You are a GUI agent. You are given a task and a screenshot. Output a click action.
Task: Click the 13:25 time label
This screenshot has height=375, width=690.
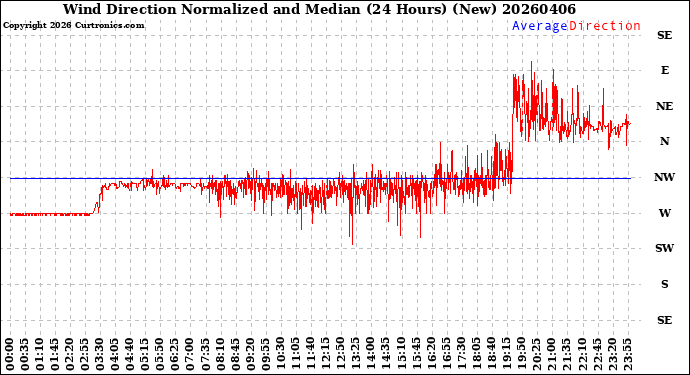[x=355, y=354]
